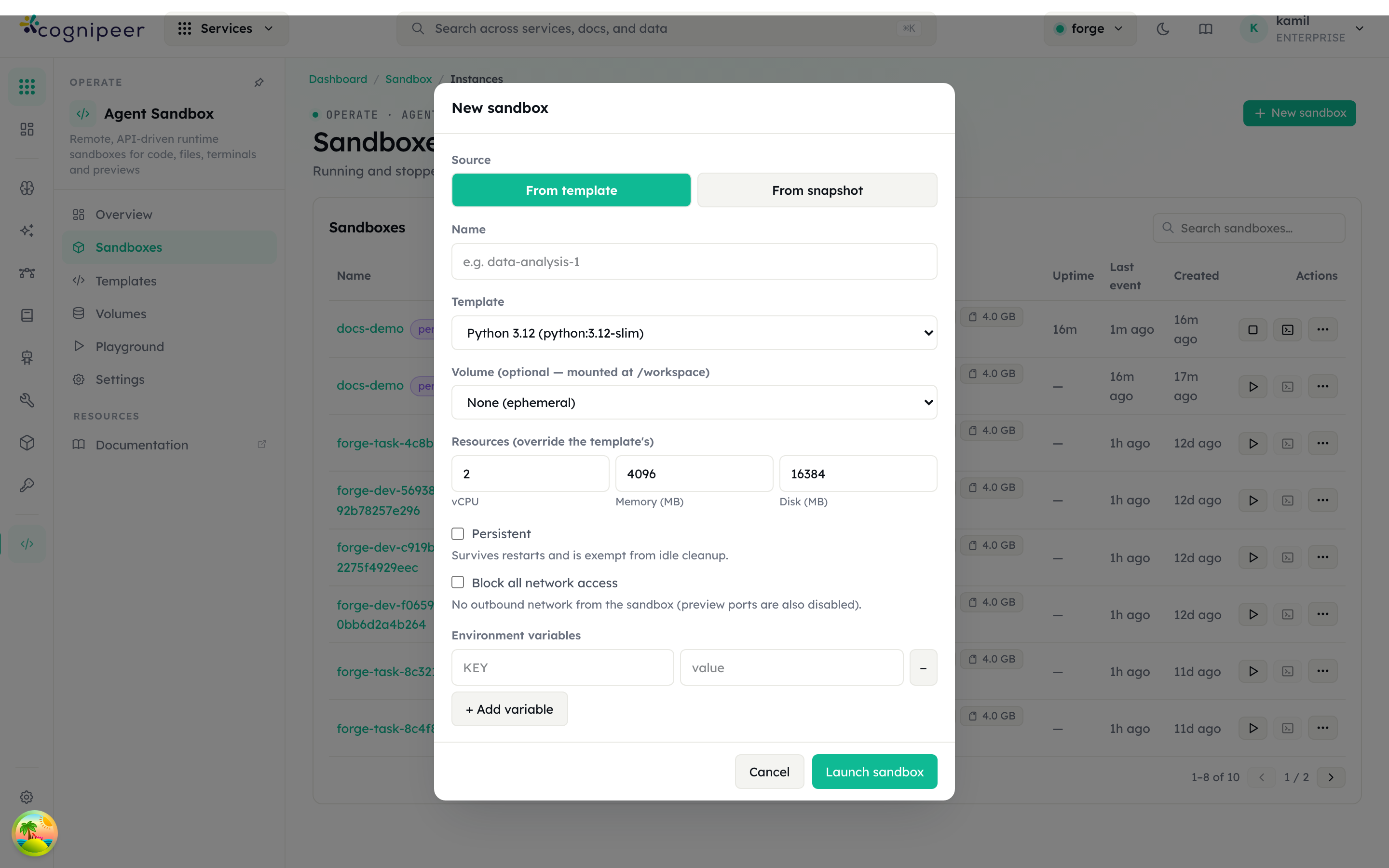Expand the Services menu
The height and width of the screenshot is (868, 1389).
[x=226, y=29]
